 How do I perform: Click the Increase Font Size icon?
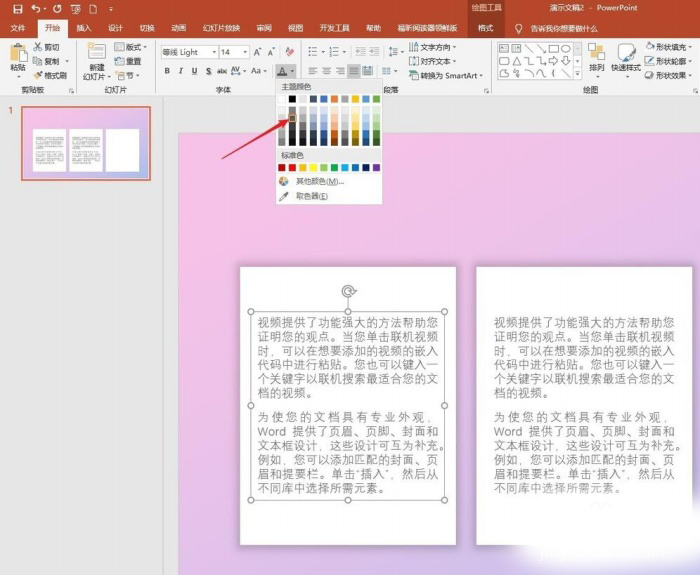tap(259, 51)
